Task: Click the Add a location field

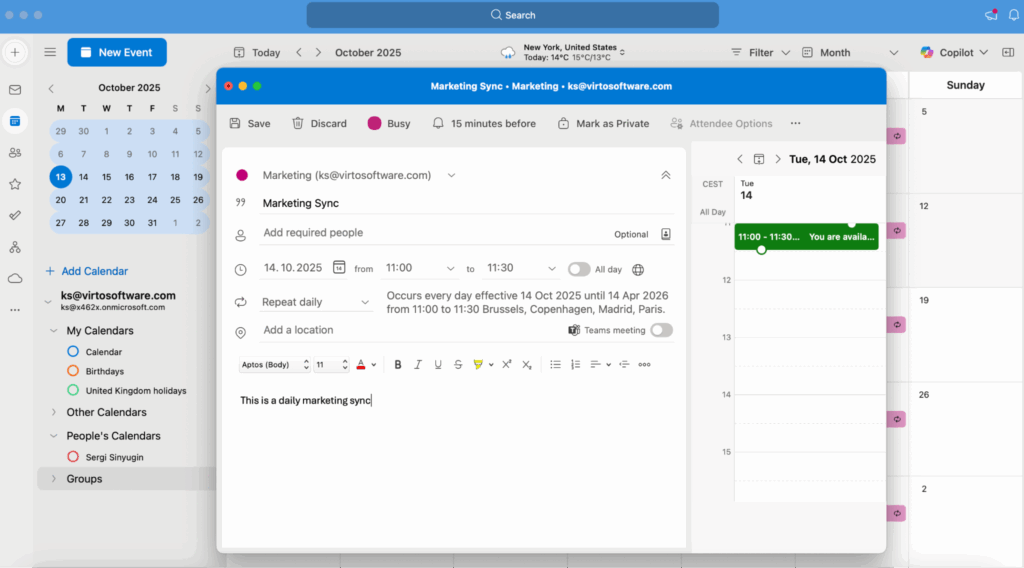Action: (411, 330)
